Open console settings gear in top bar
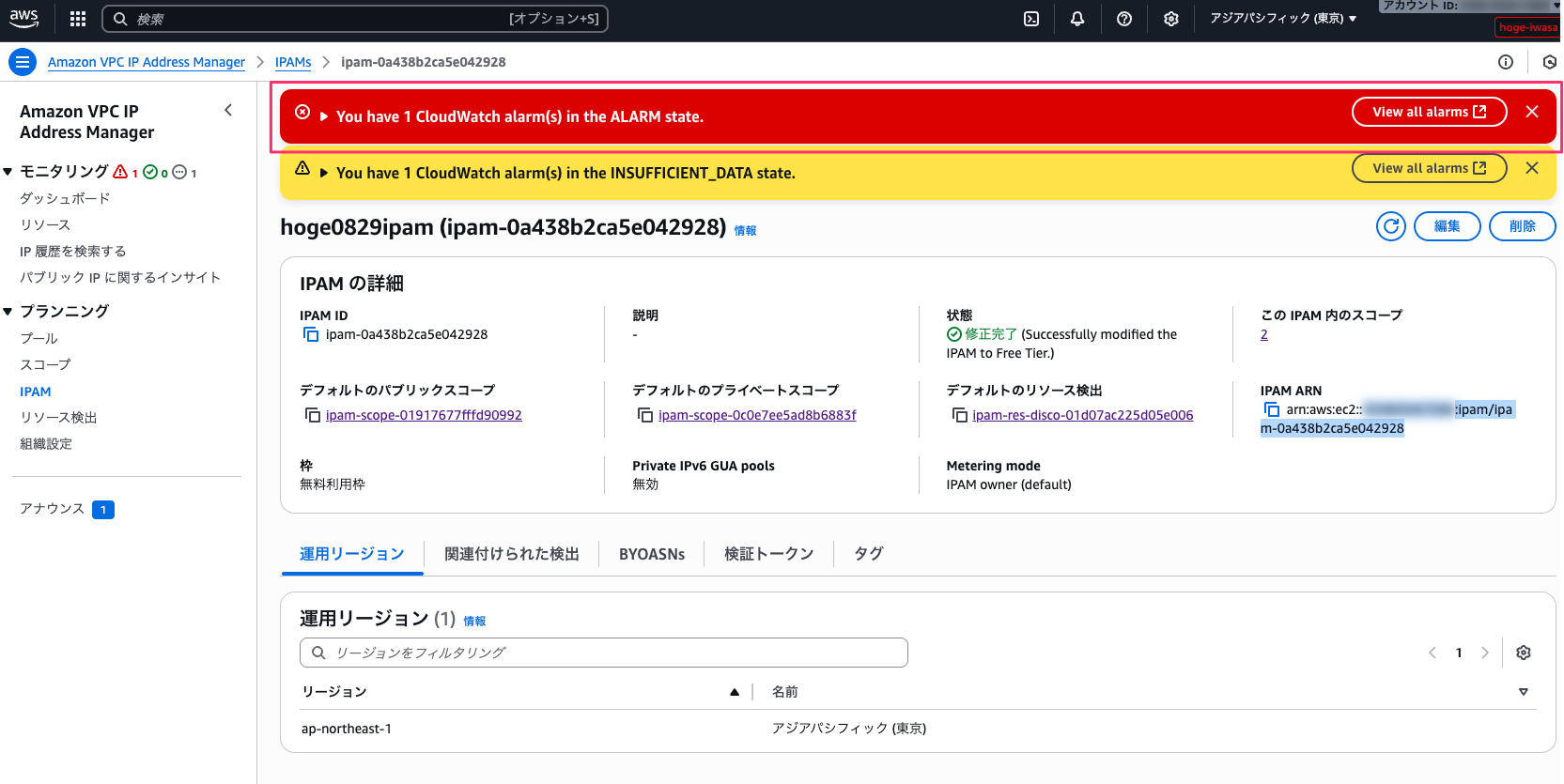This screenshot has height=784, width=1564. click(x=1171, y=19)
